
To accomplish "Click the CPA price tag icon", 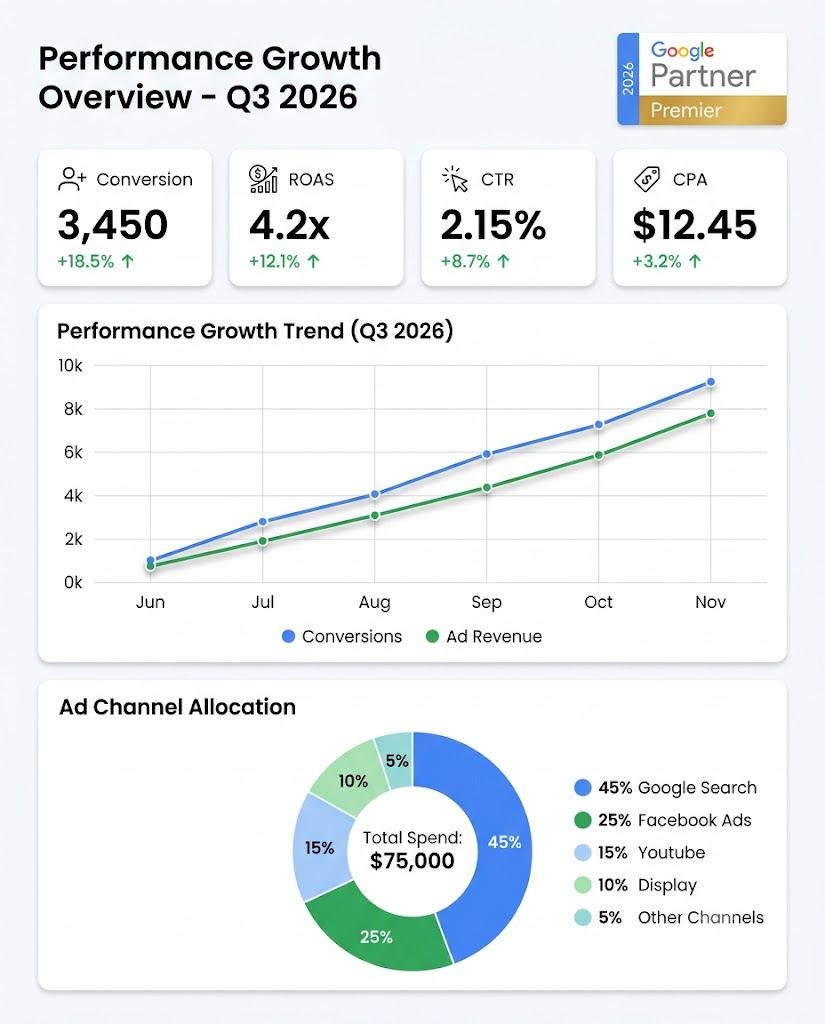I will [647, 179].
